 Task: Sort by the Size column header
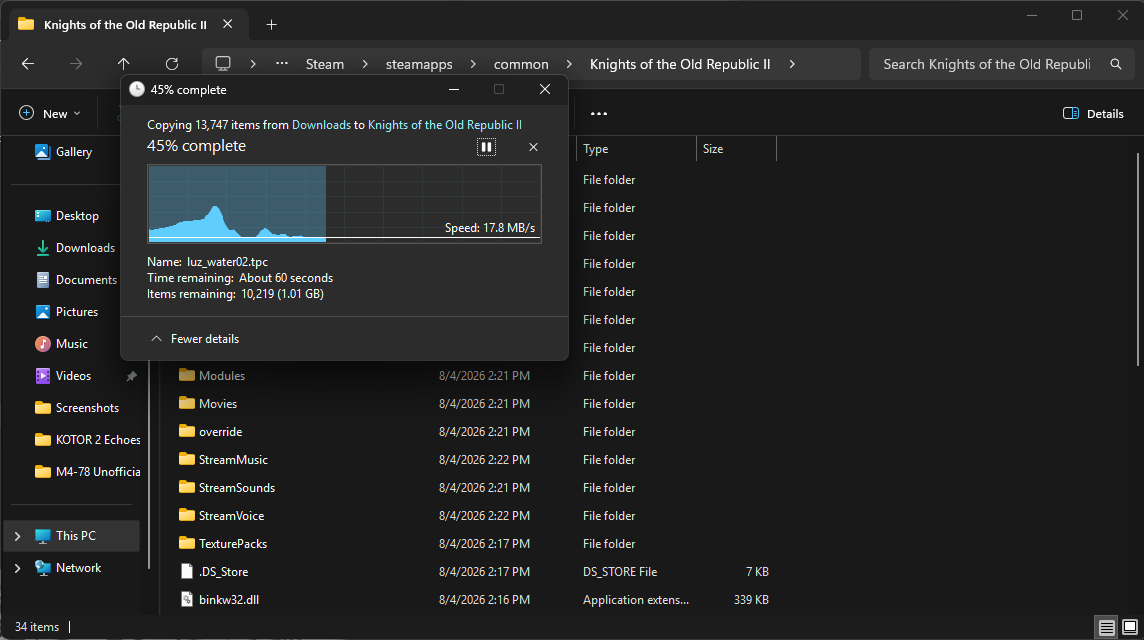pos(737,149)
